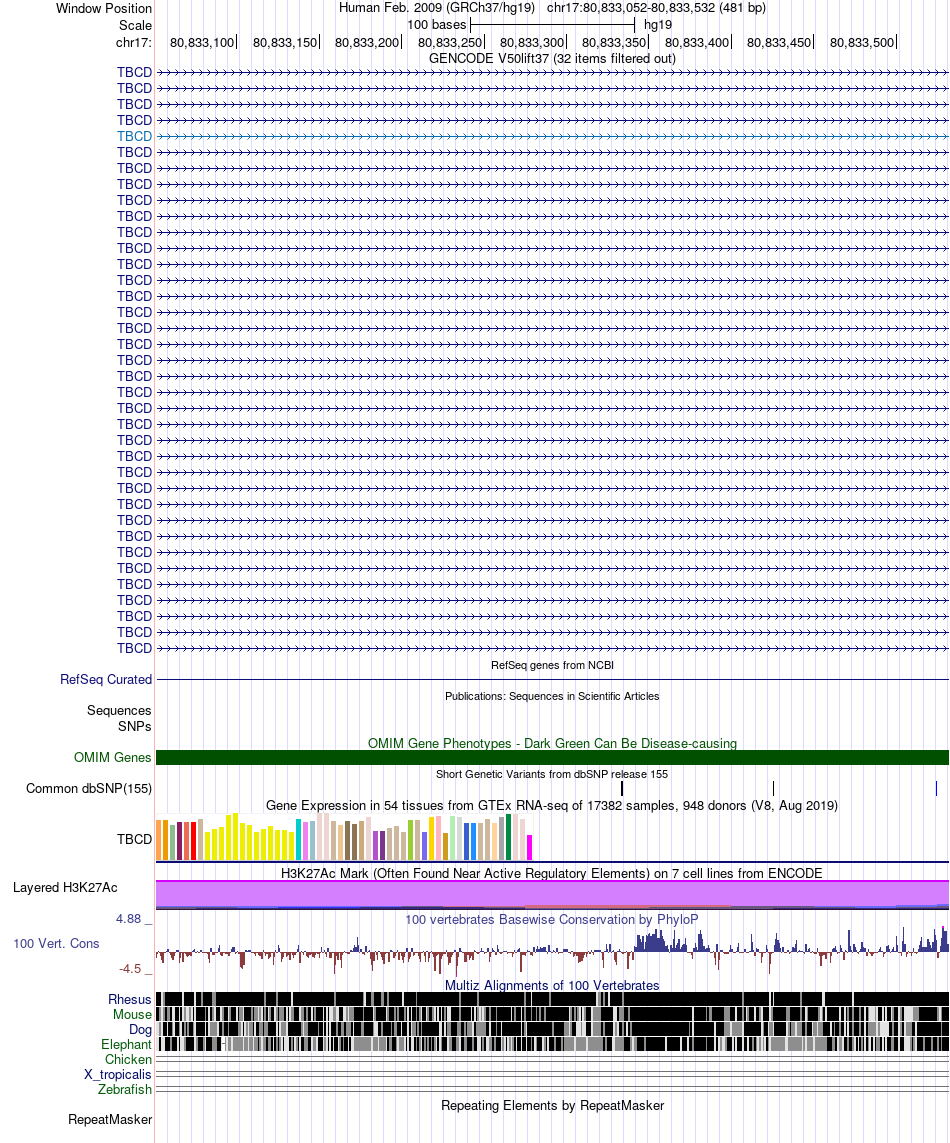Click the OMIM Genes side label
Image resolution: width=950 pixels, height=1143 pixels.
pos(112,757)
